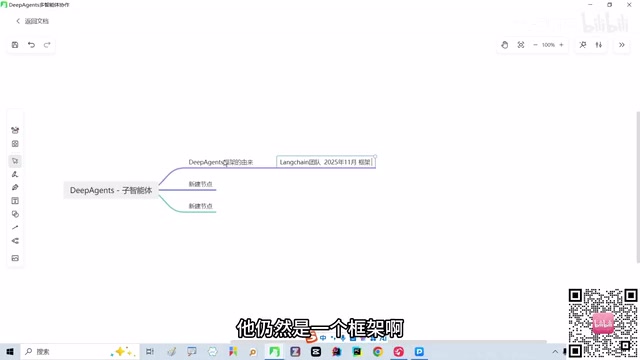Click the taskbar search box

(80, 351)
